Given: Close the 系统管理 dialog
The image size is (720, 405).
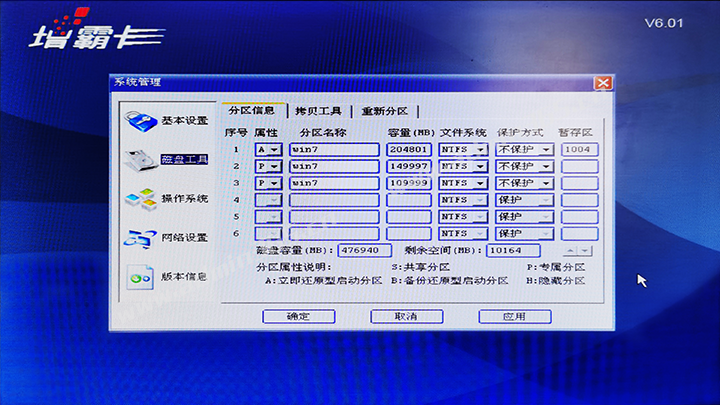Looking at the screenshot, I should pyautogui.click(x=602, y=83).
